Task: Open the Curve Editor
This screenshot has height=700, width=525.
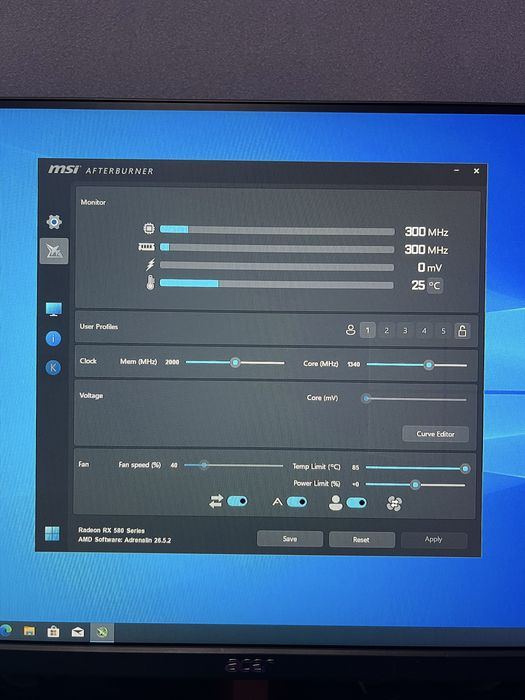Action: (435, 434)
